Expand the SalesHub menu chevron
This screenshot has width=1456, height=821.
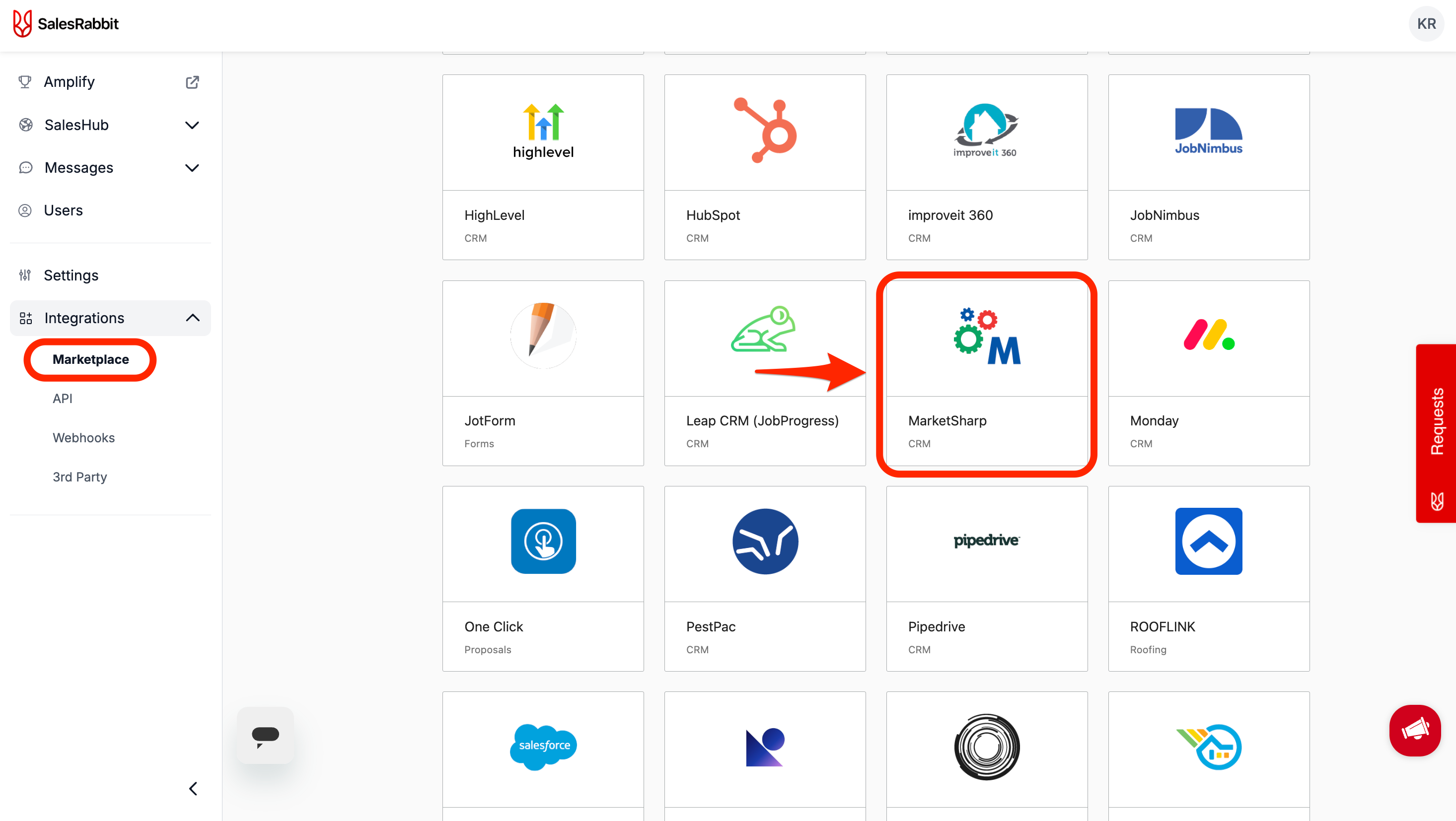(192, 125)
